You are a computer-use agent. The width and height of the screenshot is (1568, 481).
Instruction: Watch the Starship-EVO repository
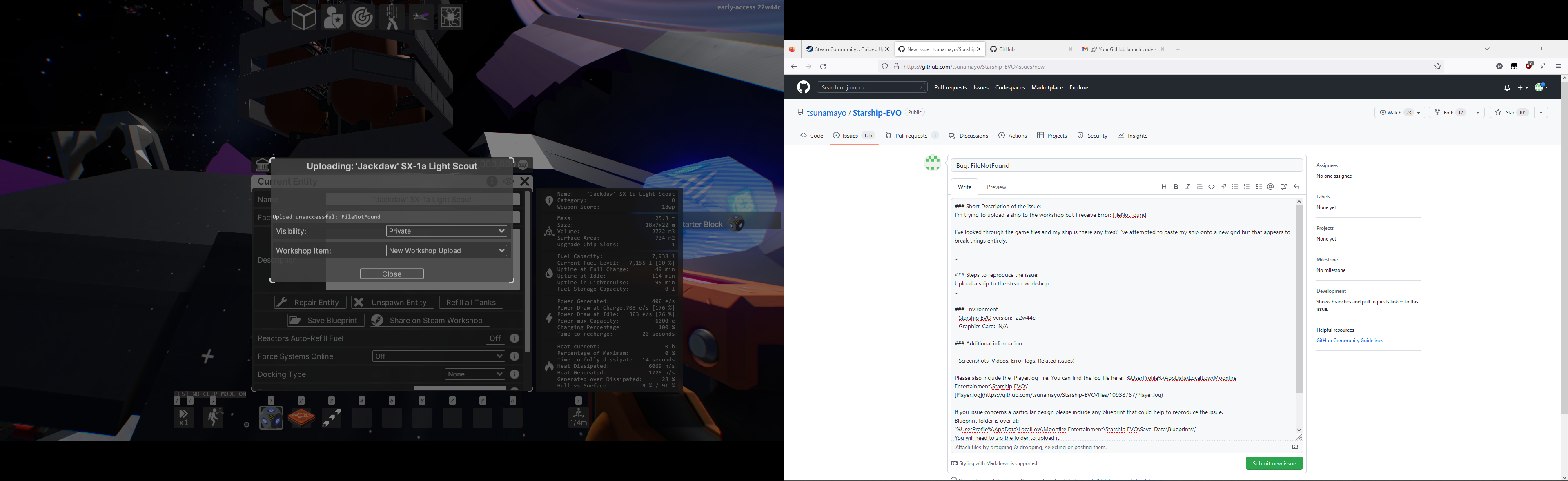(1394, 112)
